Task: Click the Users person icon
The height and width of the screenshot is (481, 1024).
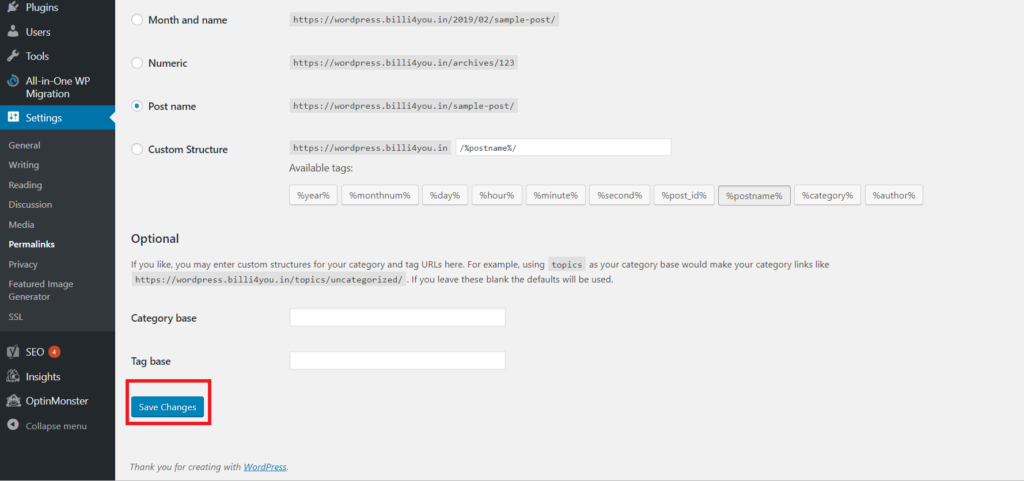Action: tap(12, 32)
